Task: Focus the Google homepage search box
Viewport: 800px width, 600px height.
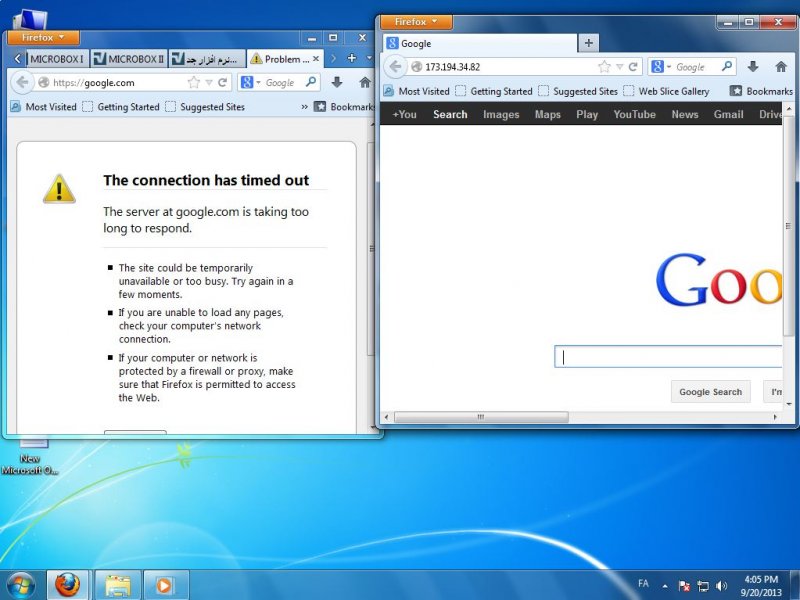Action: [x=668, y=357]
